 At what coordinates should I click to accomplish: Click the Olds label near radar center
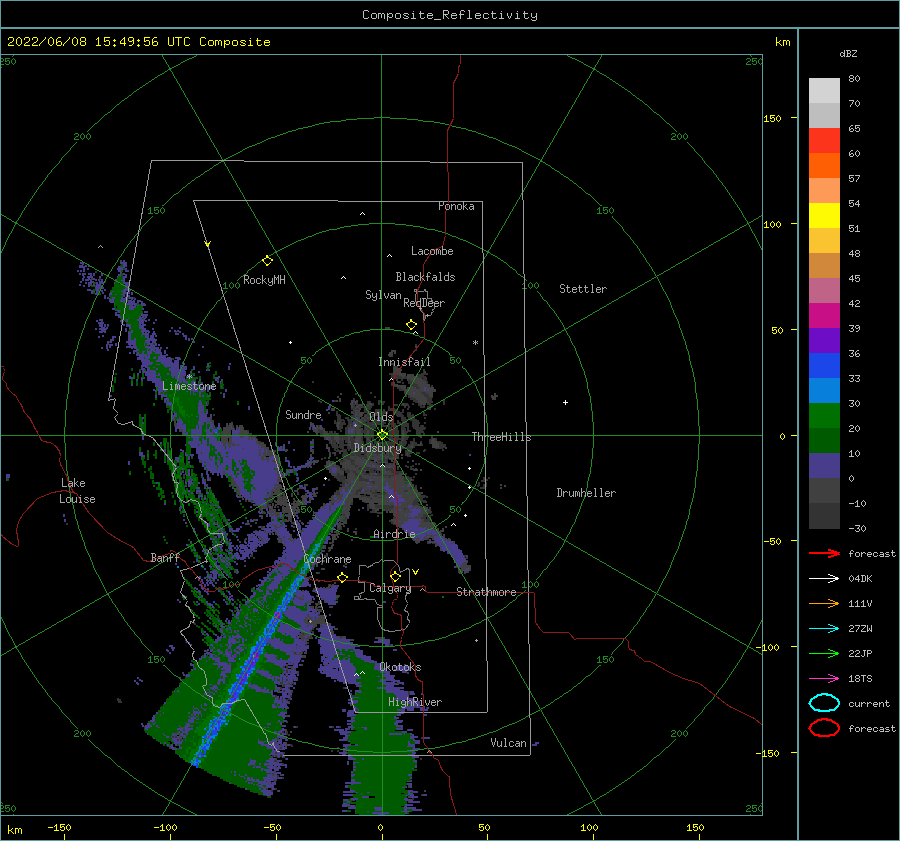pos(381,417)
